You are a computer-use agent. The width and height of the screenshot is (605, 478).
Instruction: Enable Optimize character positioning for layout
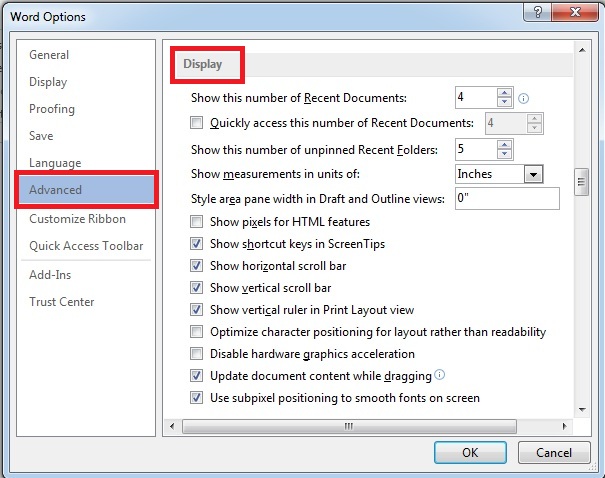pyautogui.click(x=196, y=332)
